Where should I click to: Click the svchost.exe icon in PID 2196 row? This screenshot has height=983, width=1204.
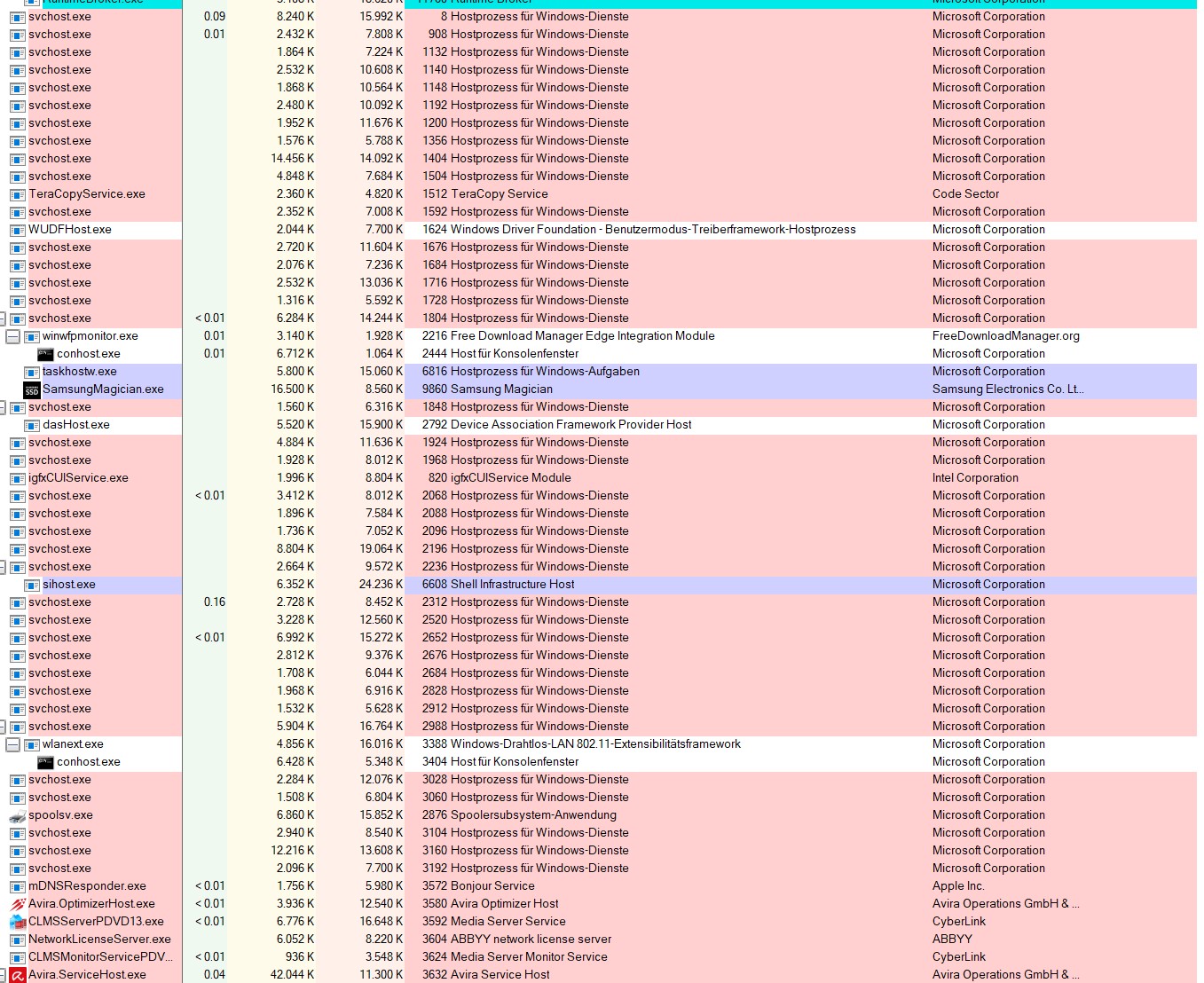(x=17, y=549)
